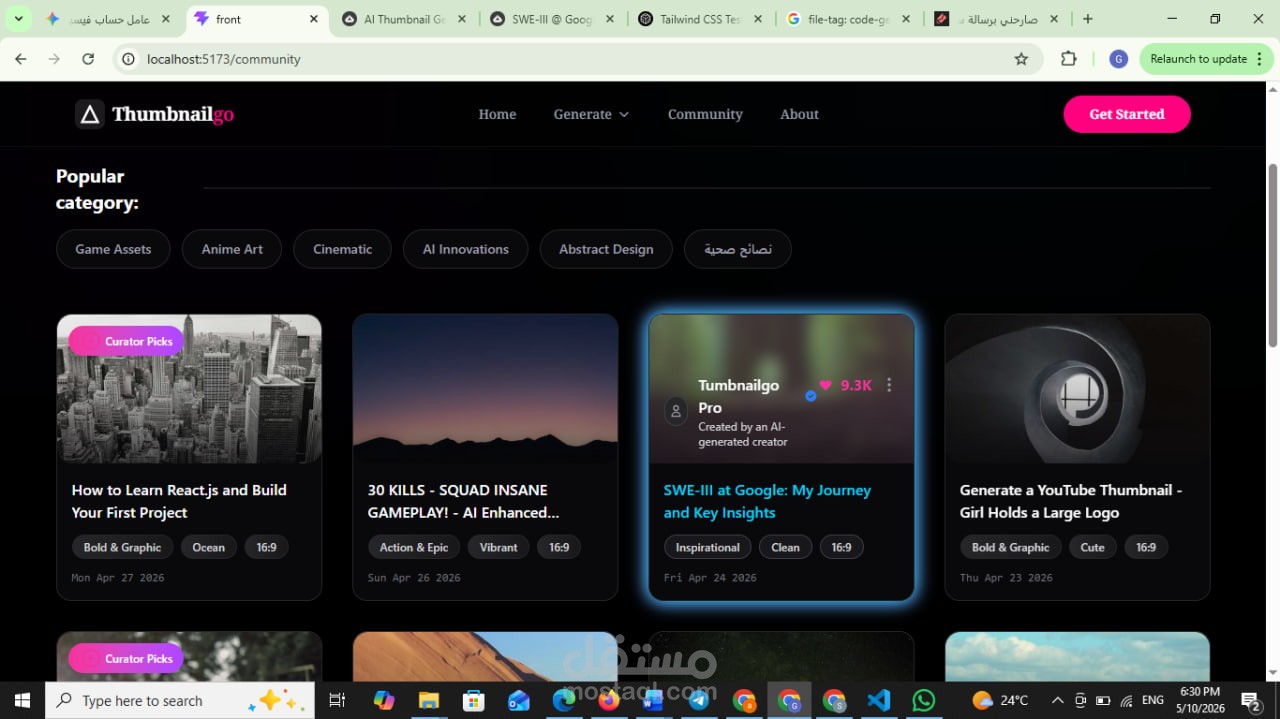Open the Google profile avatar in Chrome toolbar
Viewport: 1280px width, 719px height.
(1118, 59)
